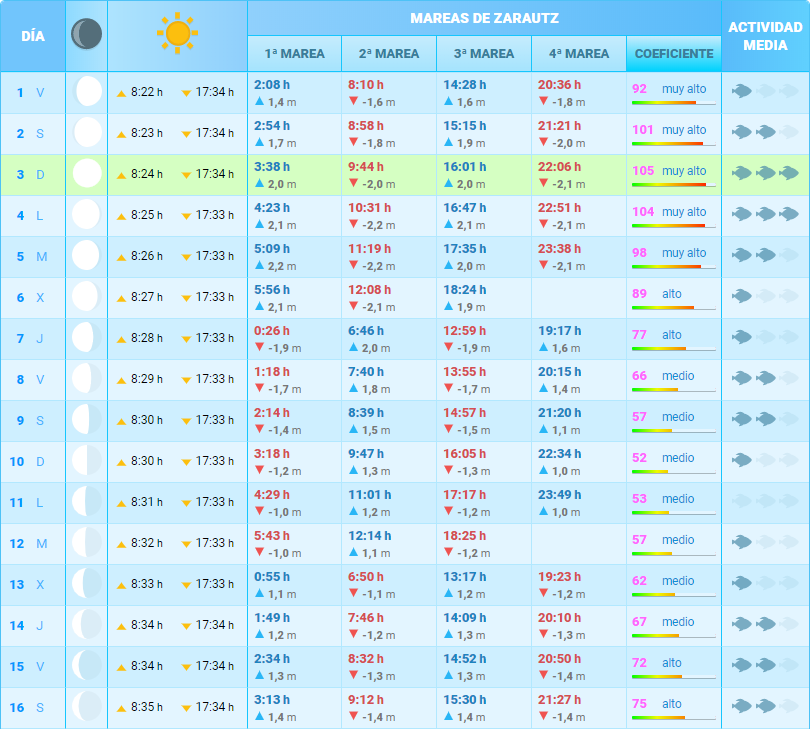Click tide time 19:17 h

click(560, 331)
